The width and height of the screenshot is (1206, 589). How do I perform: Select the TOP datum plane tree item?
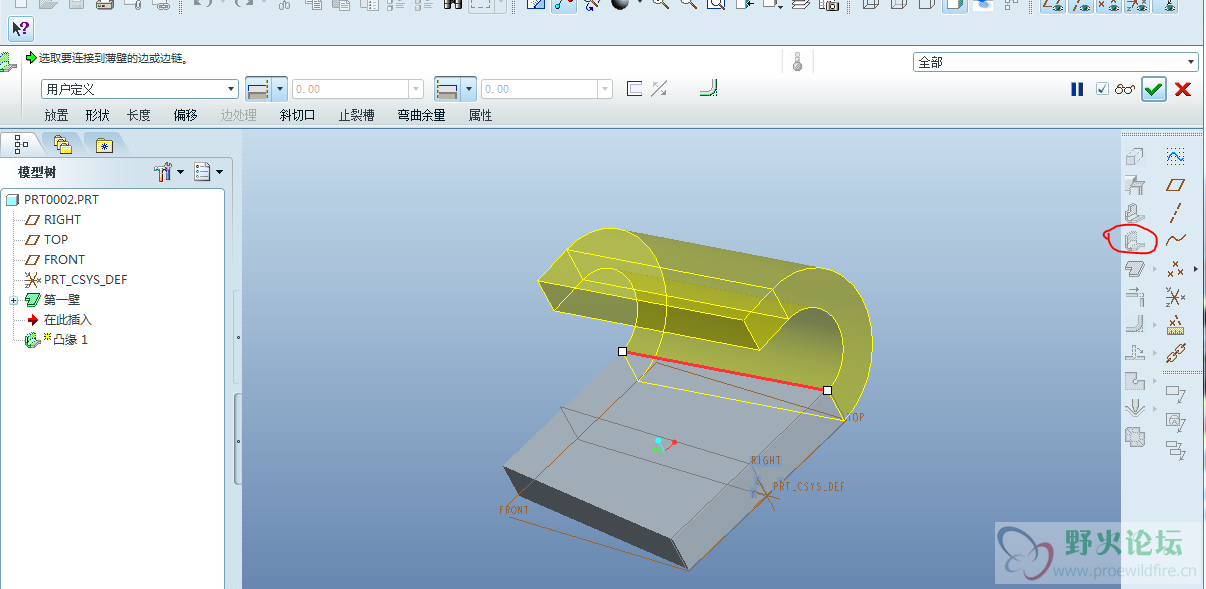[x=46, y=240]
